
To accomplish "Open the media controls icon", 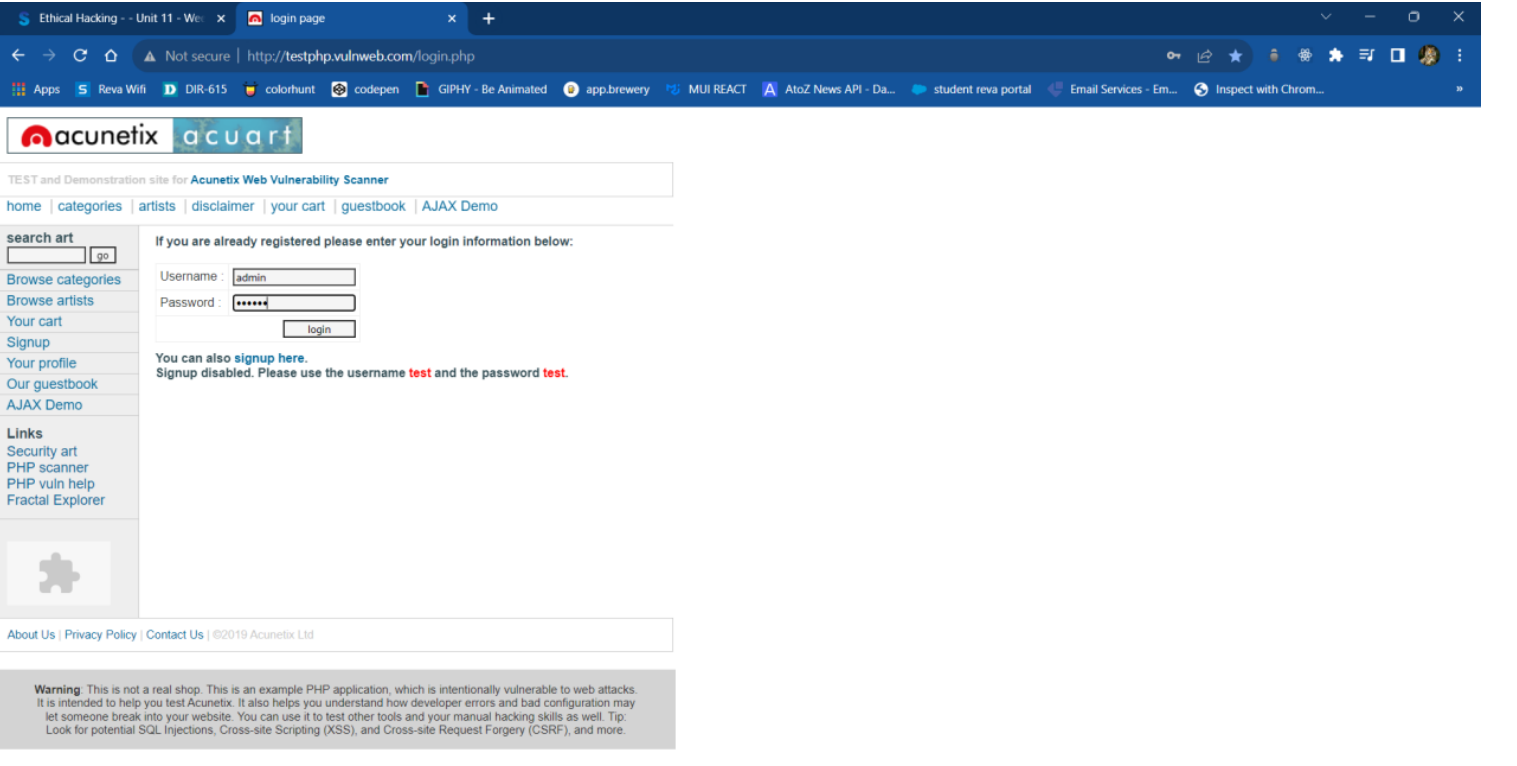I will (x=1366, y=56).
